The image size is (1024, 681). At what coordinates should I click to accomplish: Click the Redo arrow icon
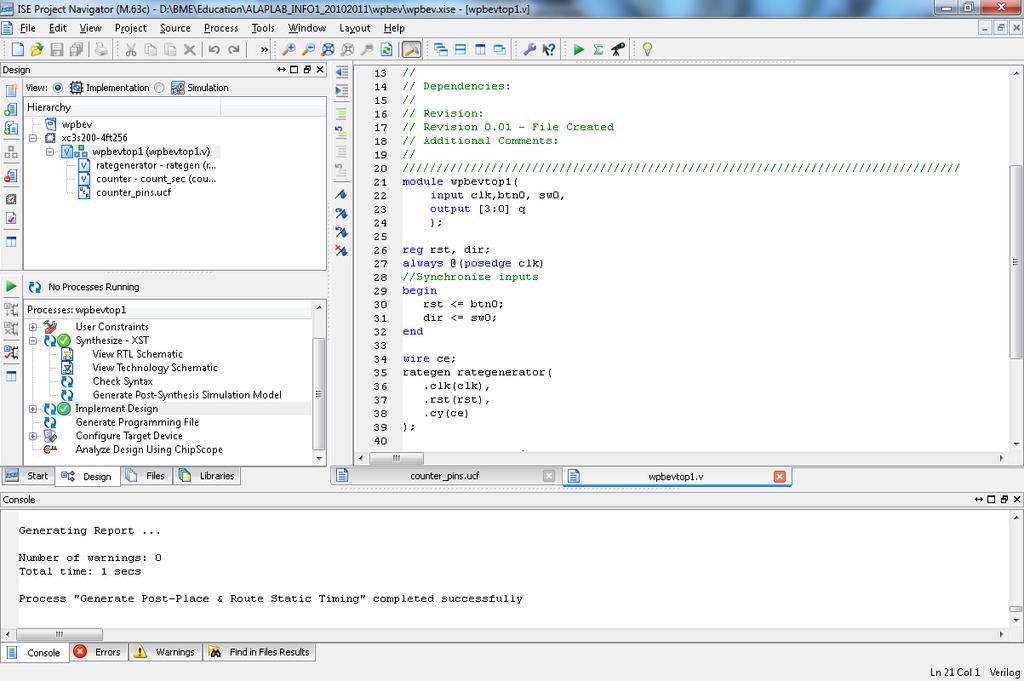point(234,50)
